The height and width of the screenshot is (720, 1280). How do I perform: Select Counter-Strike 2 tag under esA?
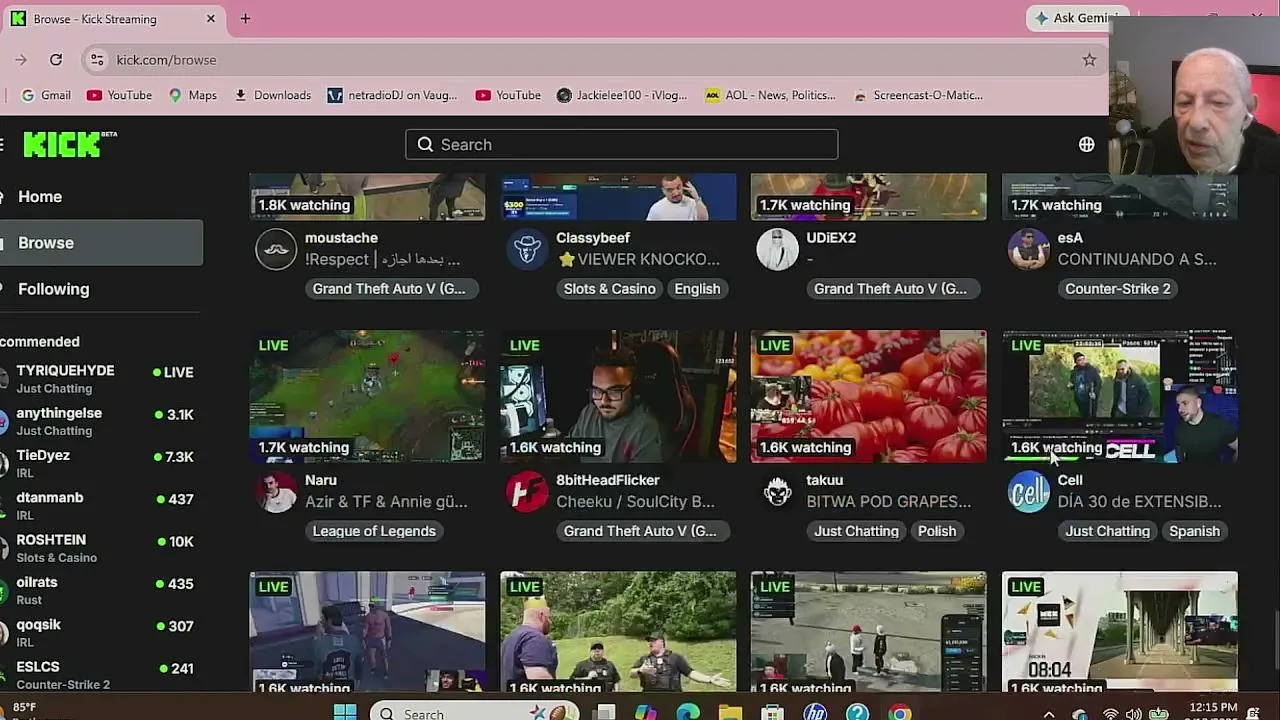pyautogui.click(x=1118, y=289)
